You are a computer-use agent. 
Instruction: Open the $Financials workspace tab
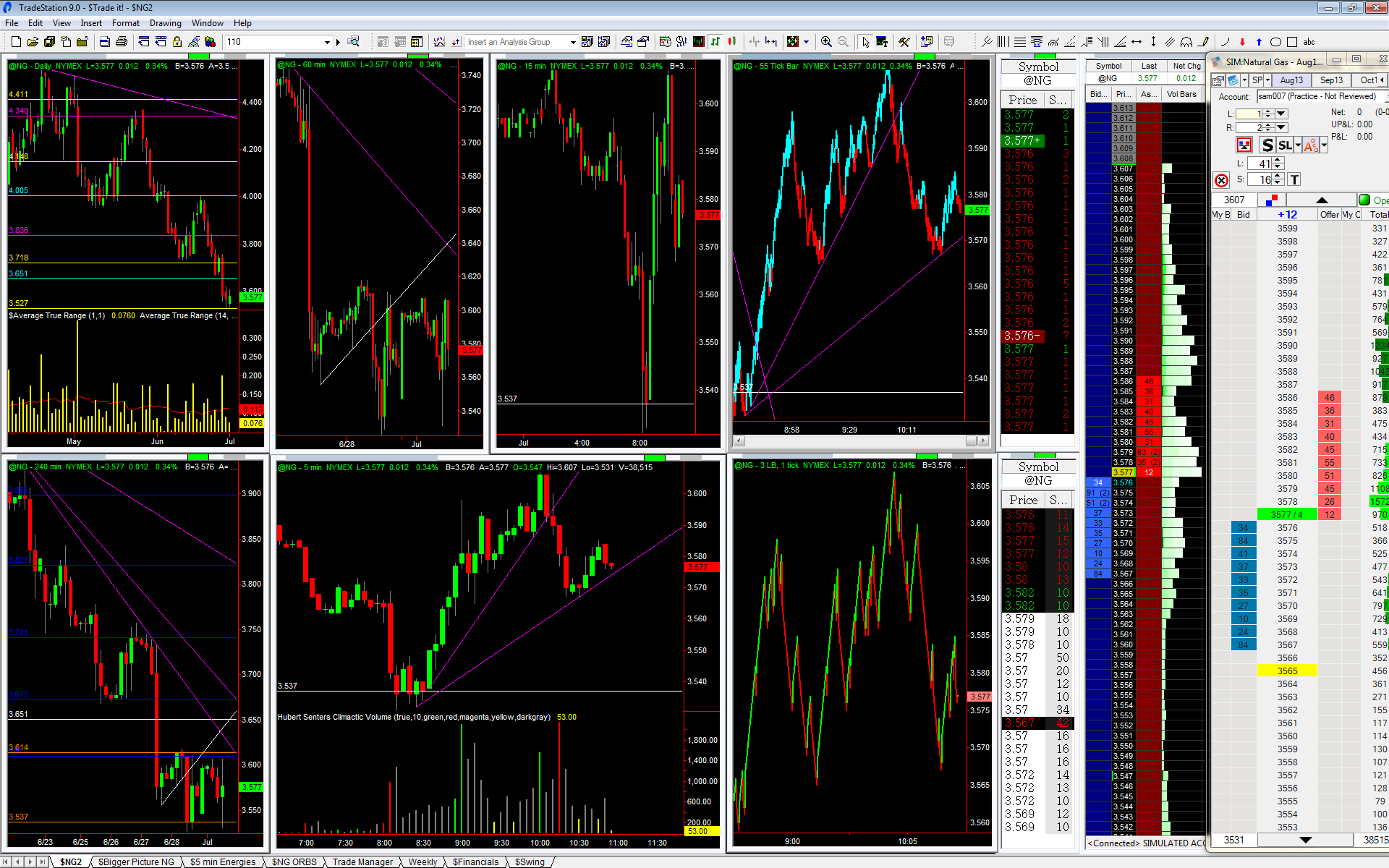click(475, 861)
